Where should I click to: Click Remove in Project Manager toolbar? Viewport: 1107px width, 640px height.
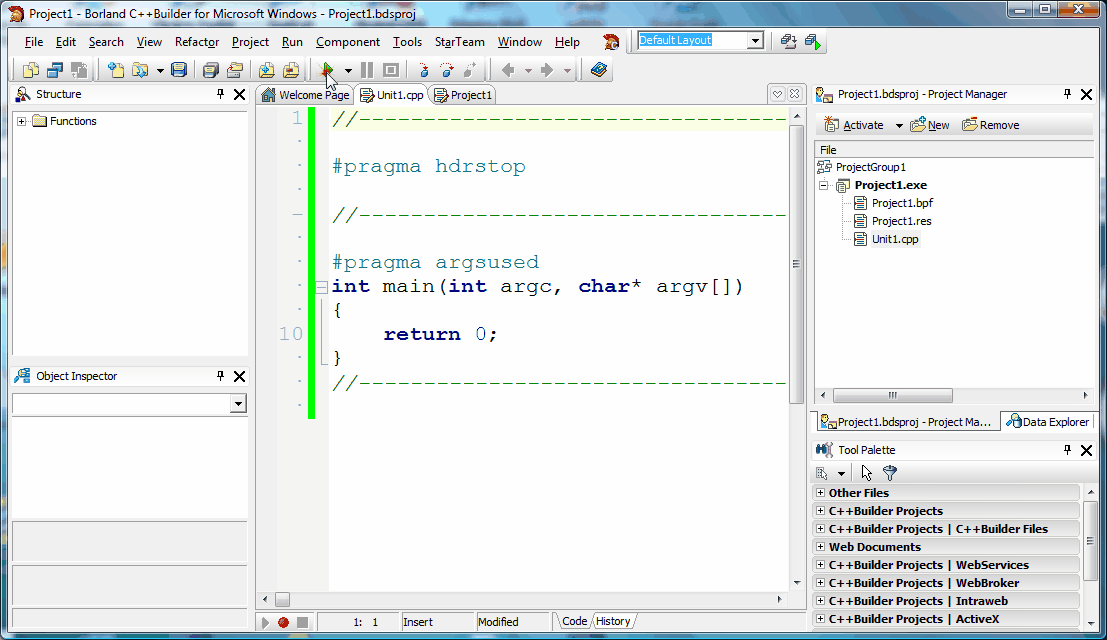coord(991,125)
